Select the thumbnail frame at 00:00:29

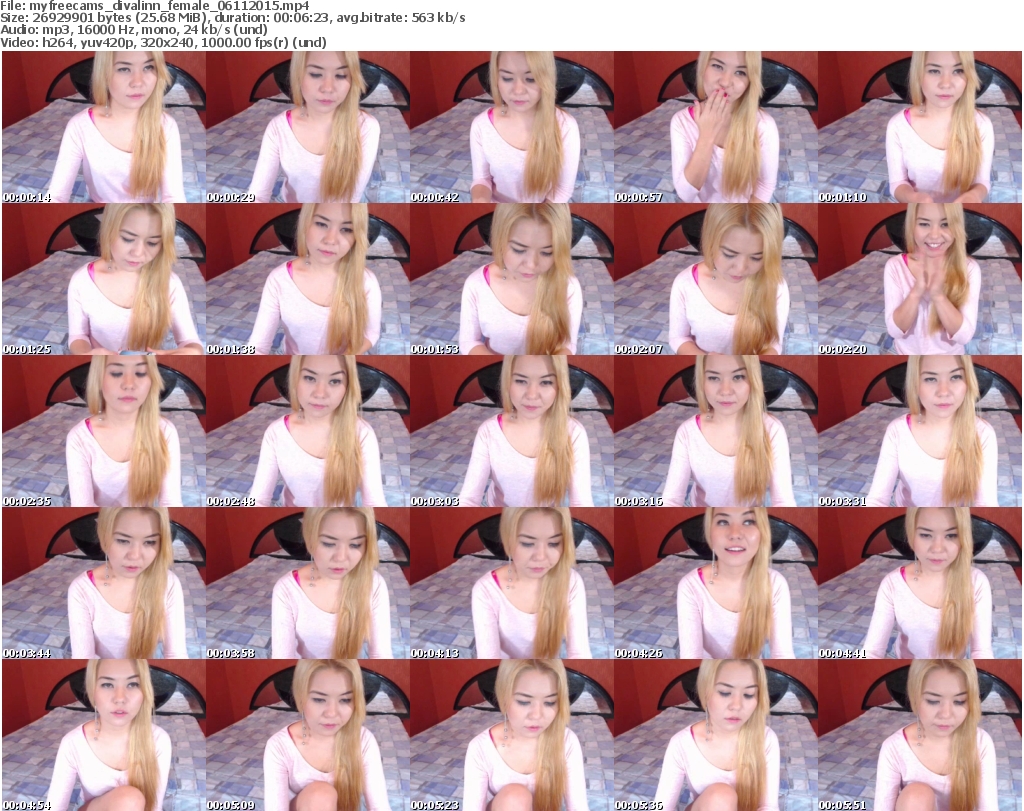(308, 127)
